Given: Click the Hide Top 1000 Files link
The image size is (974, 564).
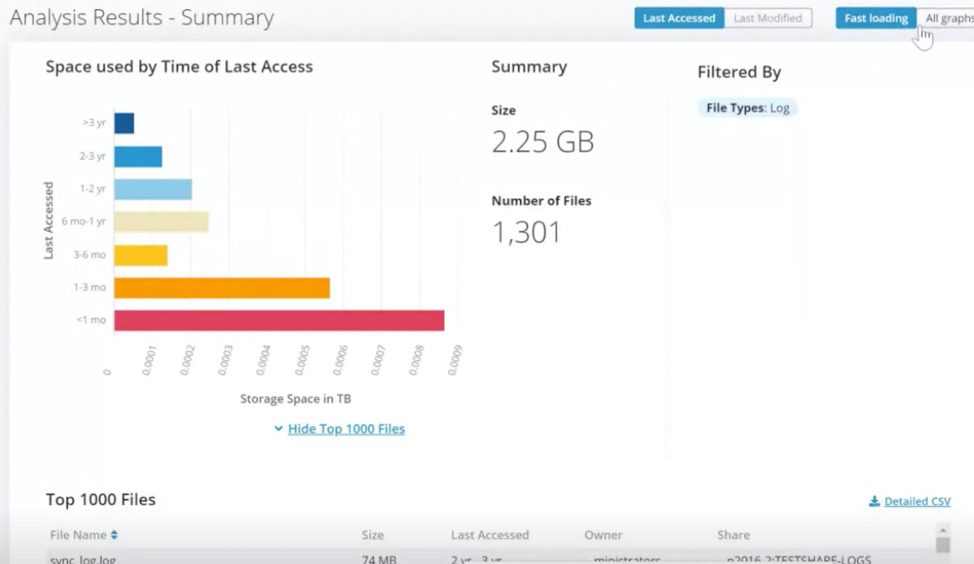Looking at the screenshot, I should (346, 429).
